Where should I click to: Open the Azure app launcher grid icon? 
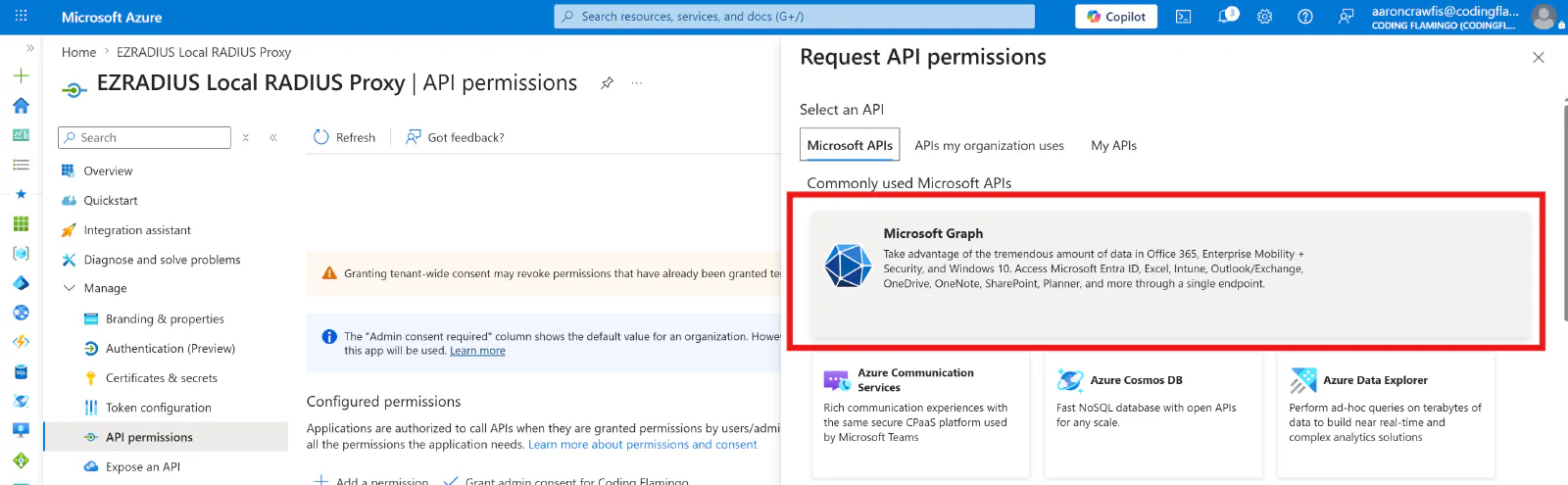[x=21, y=17]
